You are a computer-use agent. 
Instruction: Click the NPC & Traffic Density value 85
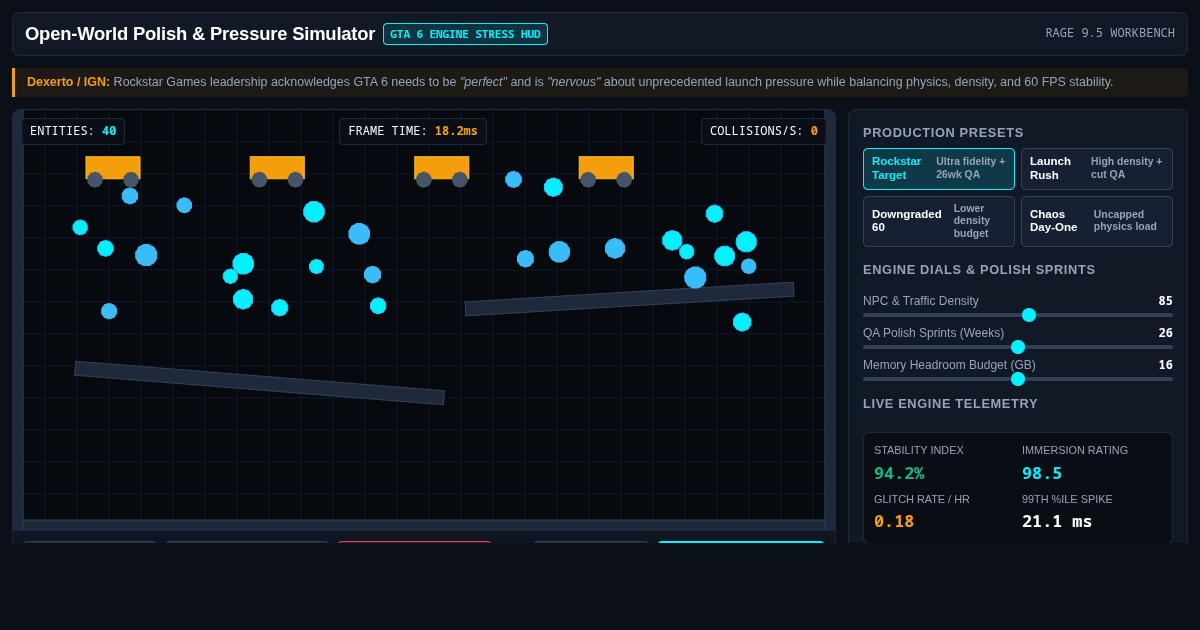point(1166,301)
